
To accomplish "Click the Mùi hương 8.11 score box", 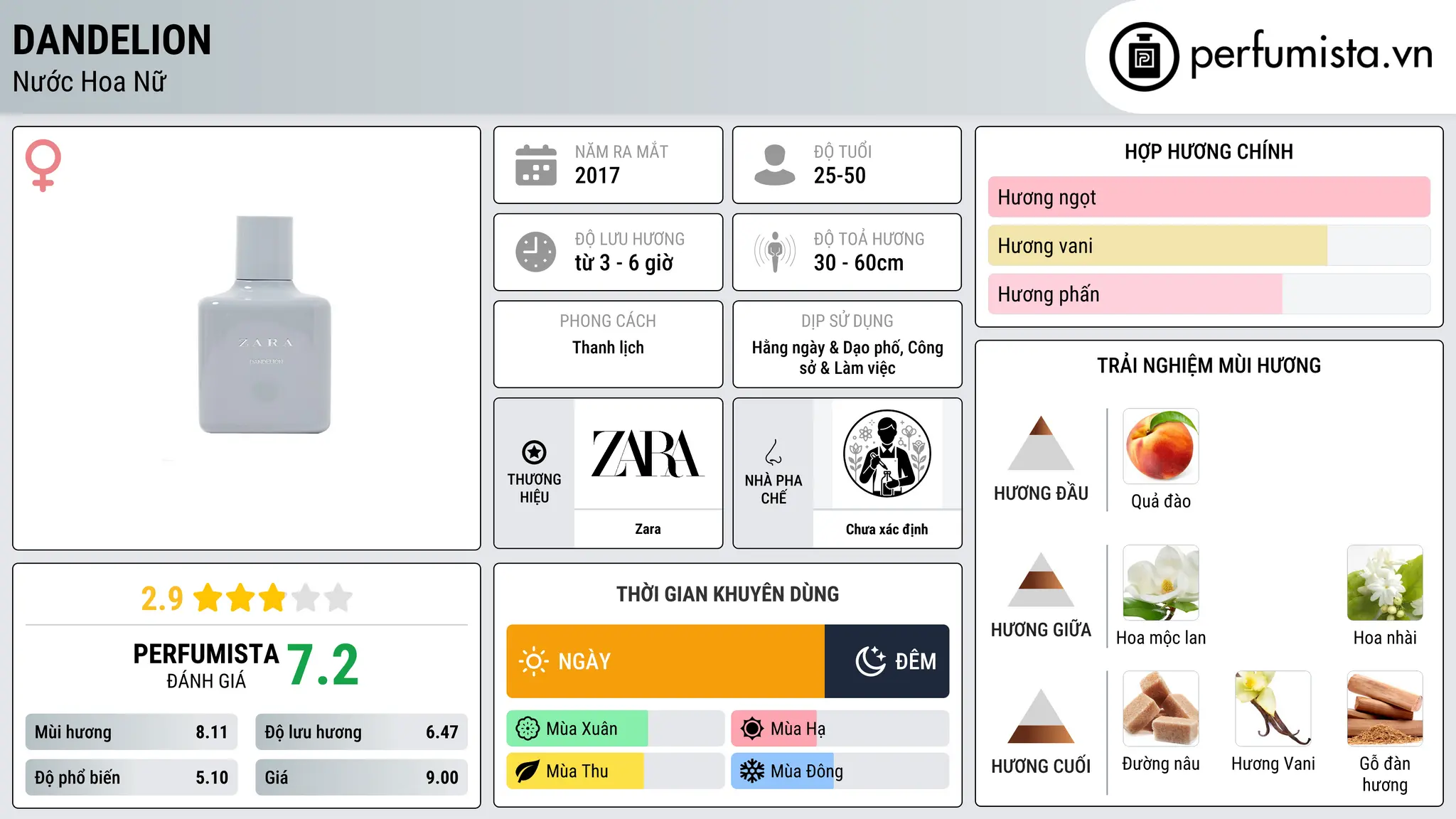I will [132, 732].
